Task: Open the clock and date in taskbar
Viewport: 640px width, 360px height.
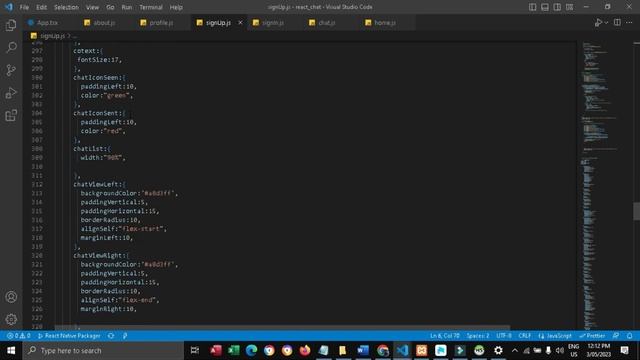Action: (x=599, y=350)
